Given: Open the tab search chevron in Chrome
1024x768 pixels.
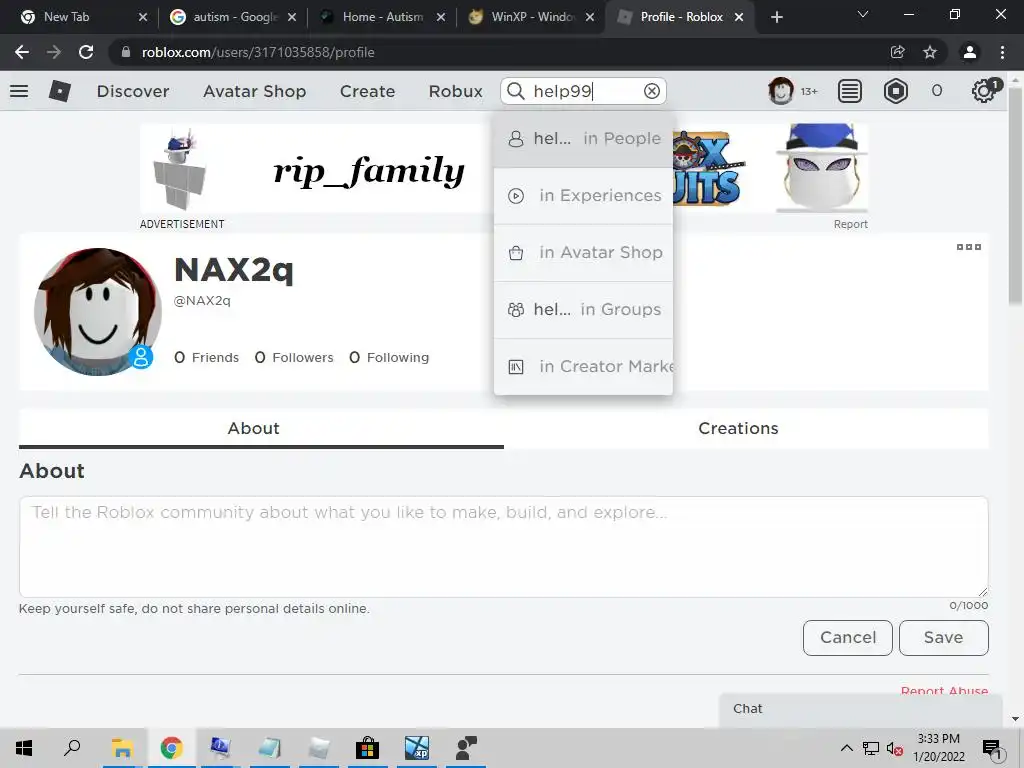Looking at the screenshot, I should 863,14.
